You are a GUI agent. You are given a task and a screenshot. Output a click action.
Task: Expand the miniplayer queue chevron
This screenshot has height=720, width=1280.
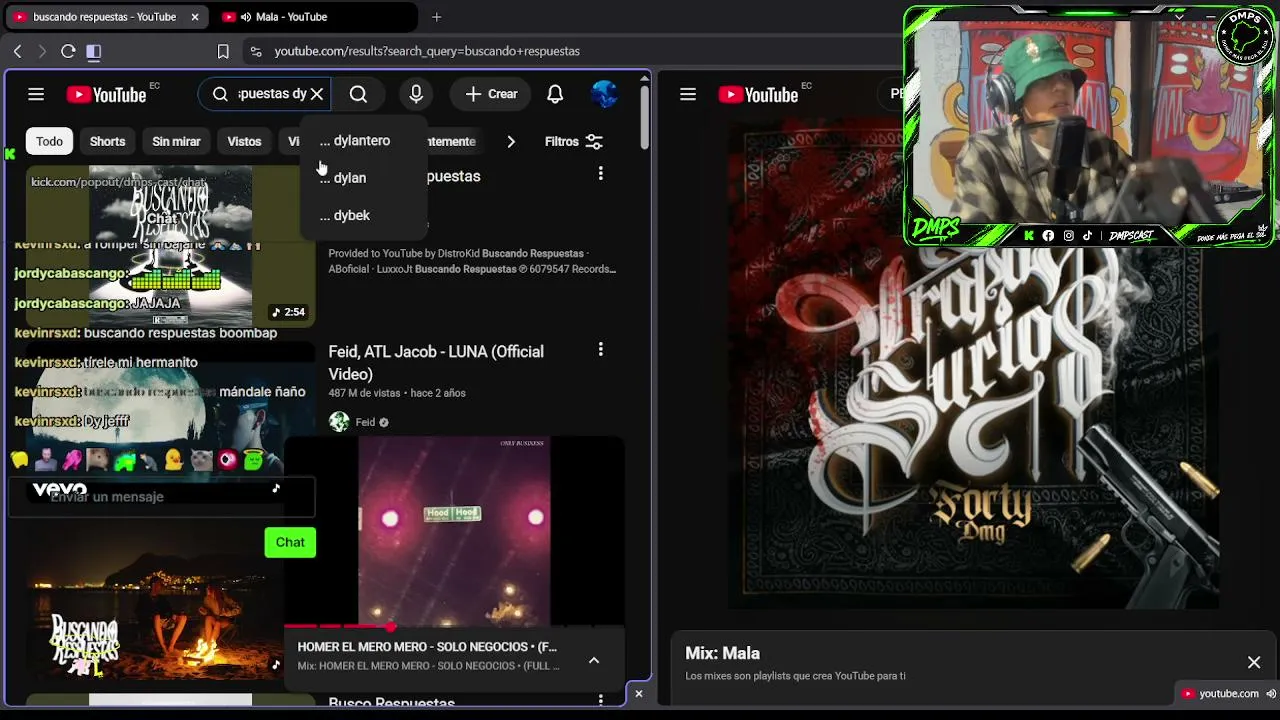tap(594, 660)
